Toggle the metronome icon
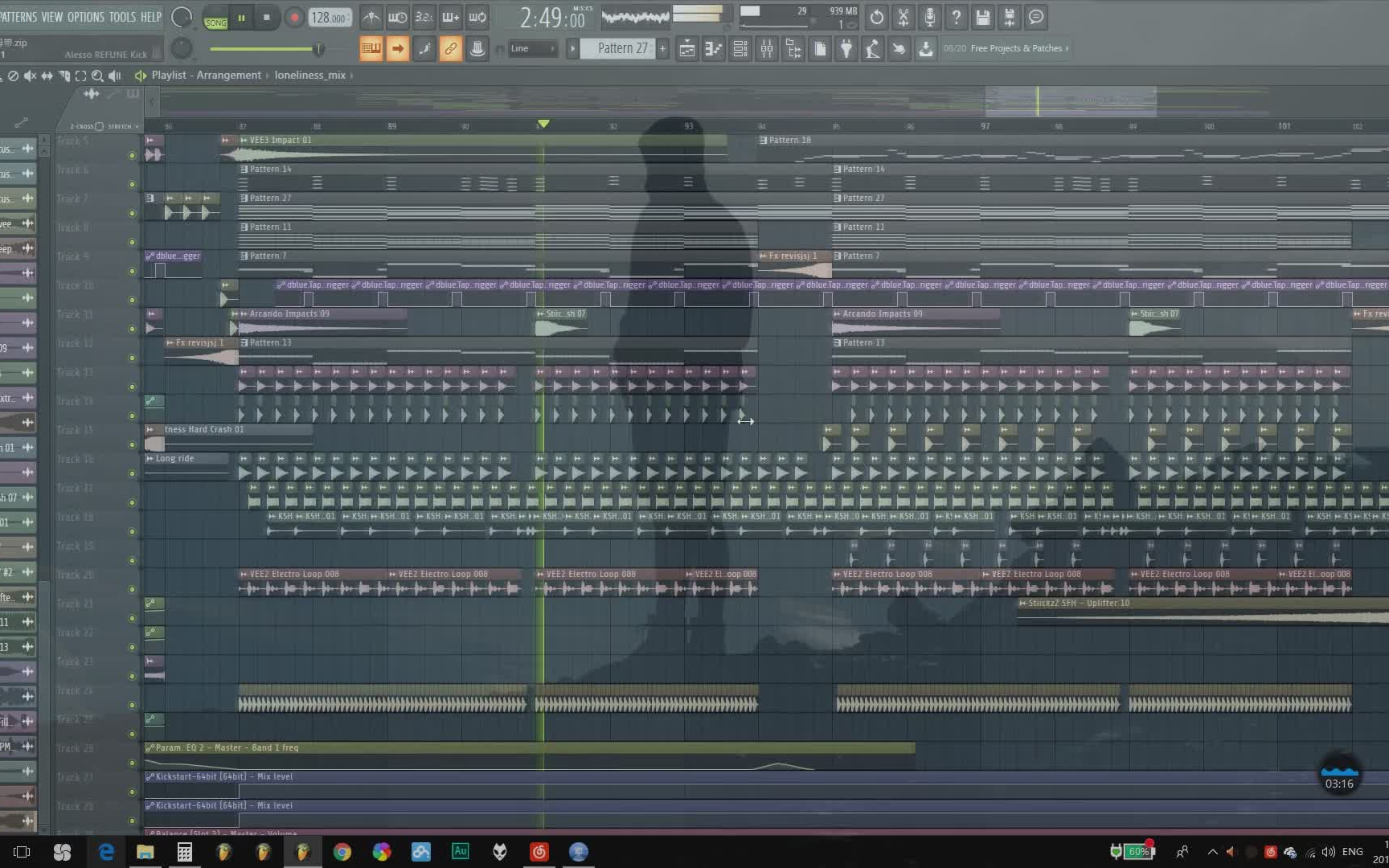 click(371, 17)
